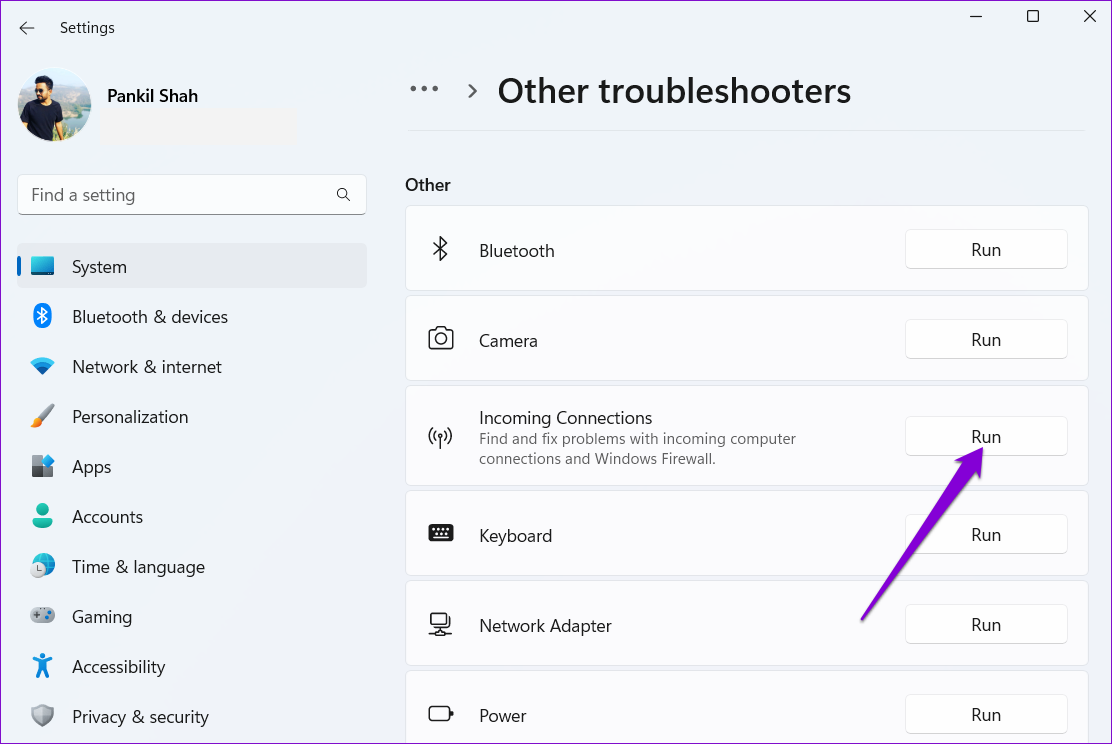This screenshot has height=744, width=1112.
Task: Click the Incoming Connections description text
Action: [637, 448]
